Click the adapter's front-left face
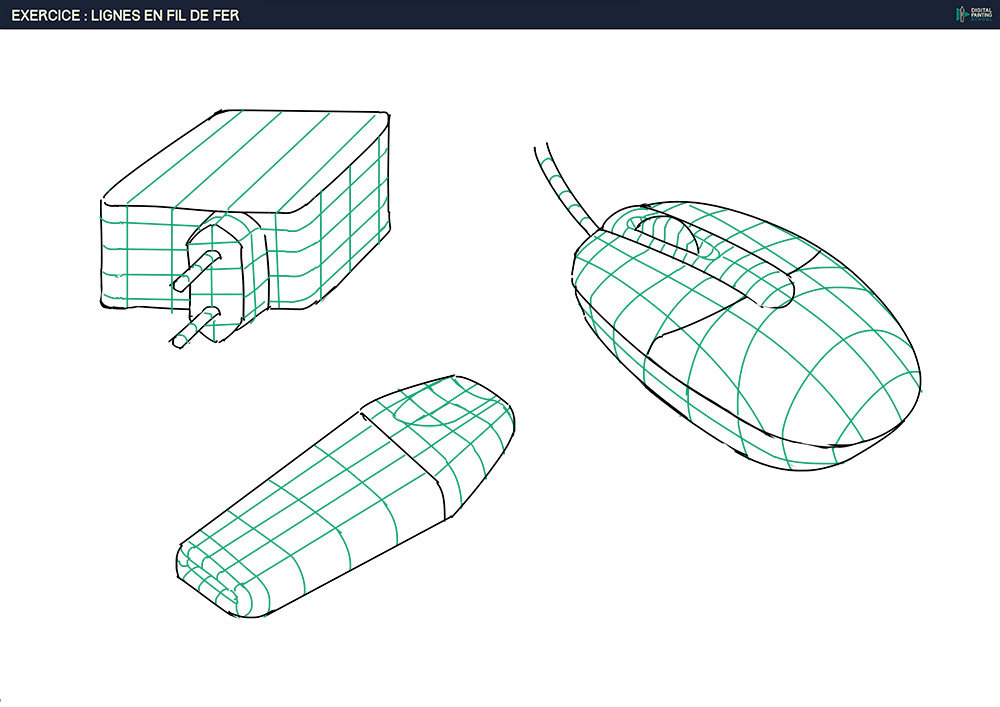This screenshot has height=707, width=1000. tap(140, 260)
